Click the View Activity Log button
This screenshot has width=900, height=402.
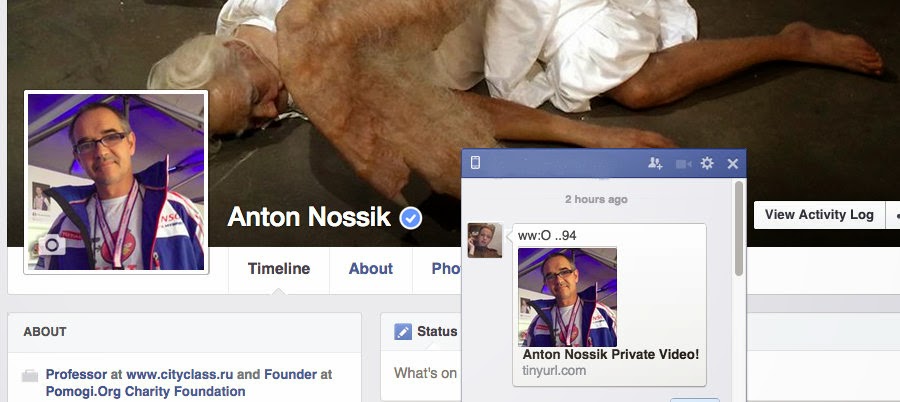coord(819,215)
